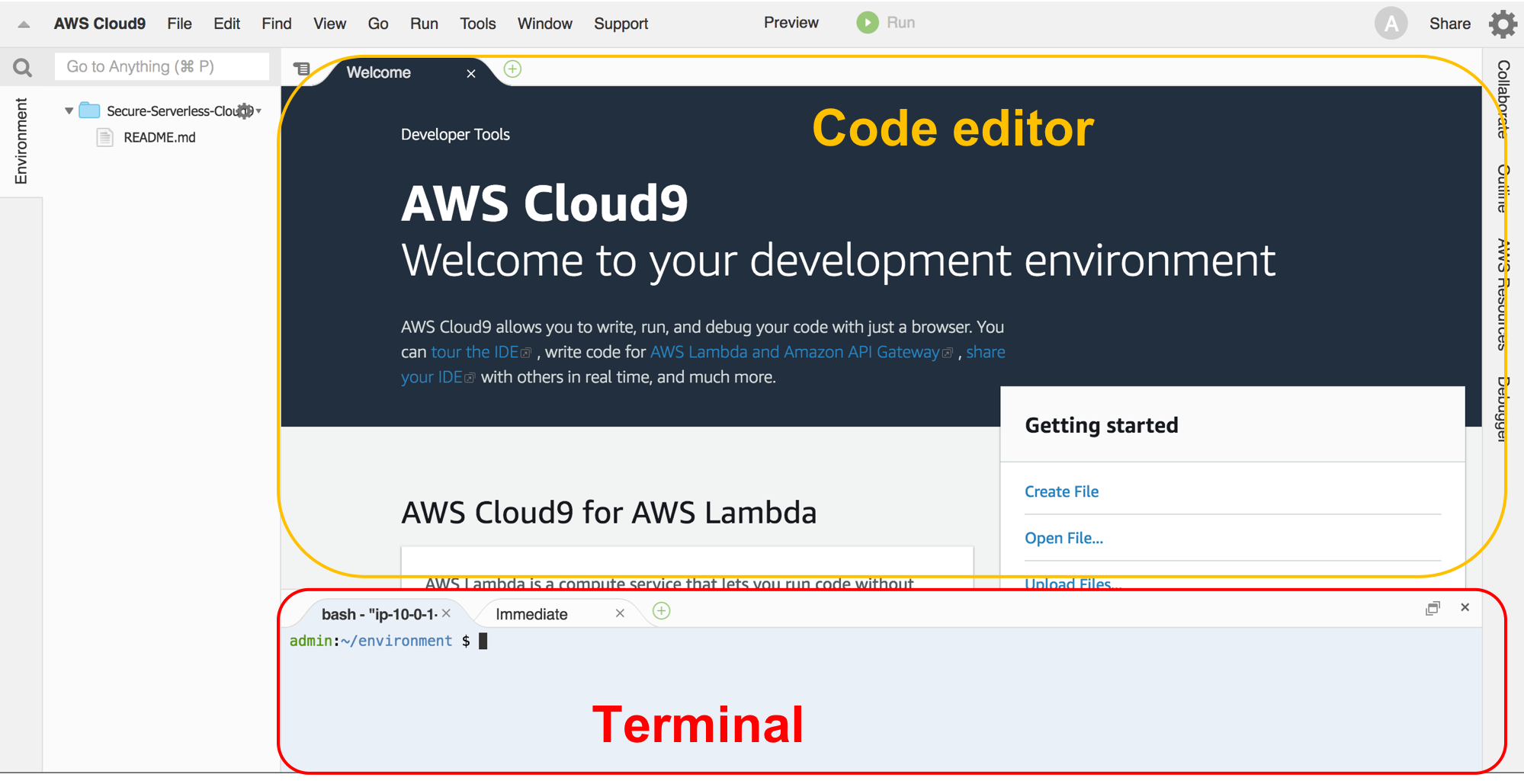This screenshot has width=1524, height=784.
Task: Click the README.md file icon
Action: click(104, 137)
